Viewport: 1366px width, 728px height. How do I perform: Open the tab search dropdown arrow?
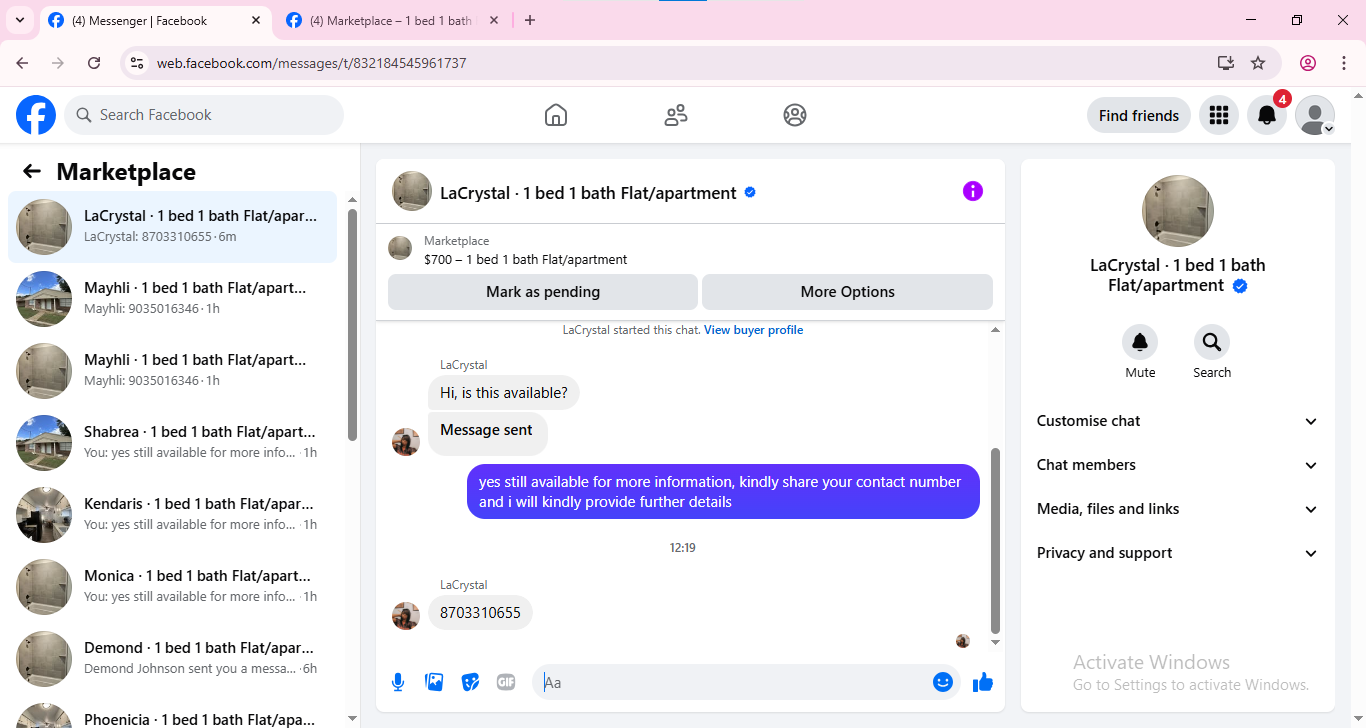tap(19, 20)
